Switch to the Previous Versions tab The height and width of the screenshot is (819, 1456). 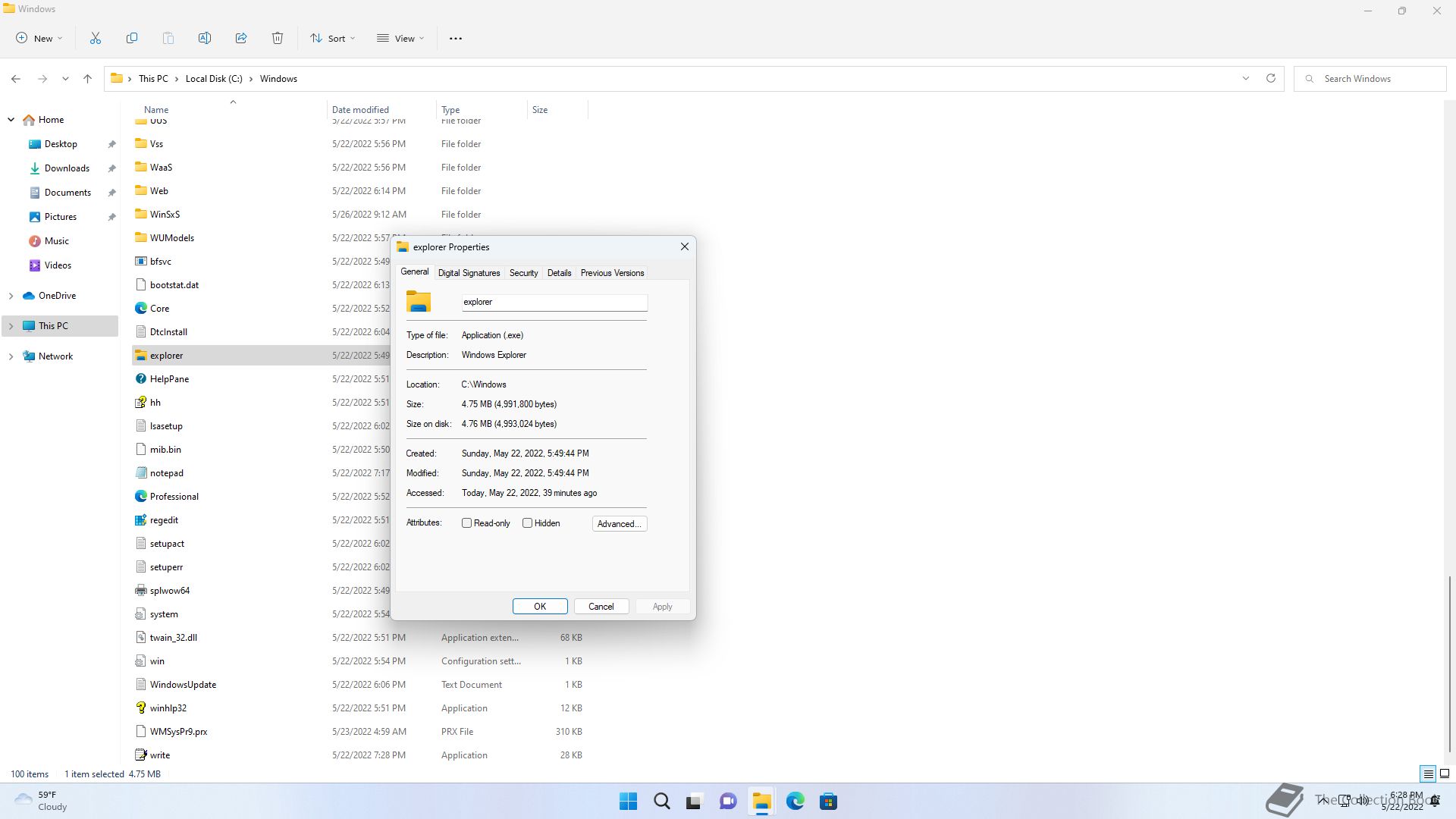coord(612,273)
